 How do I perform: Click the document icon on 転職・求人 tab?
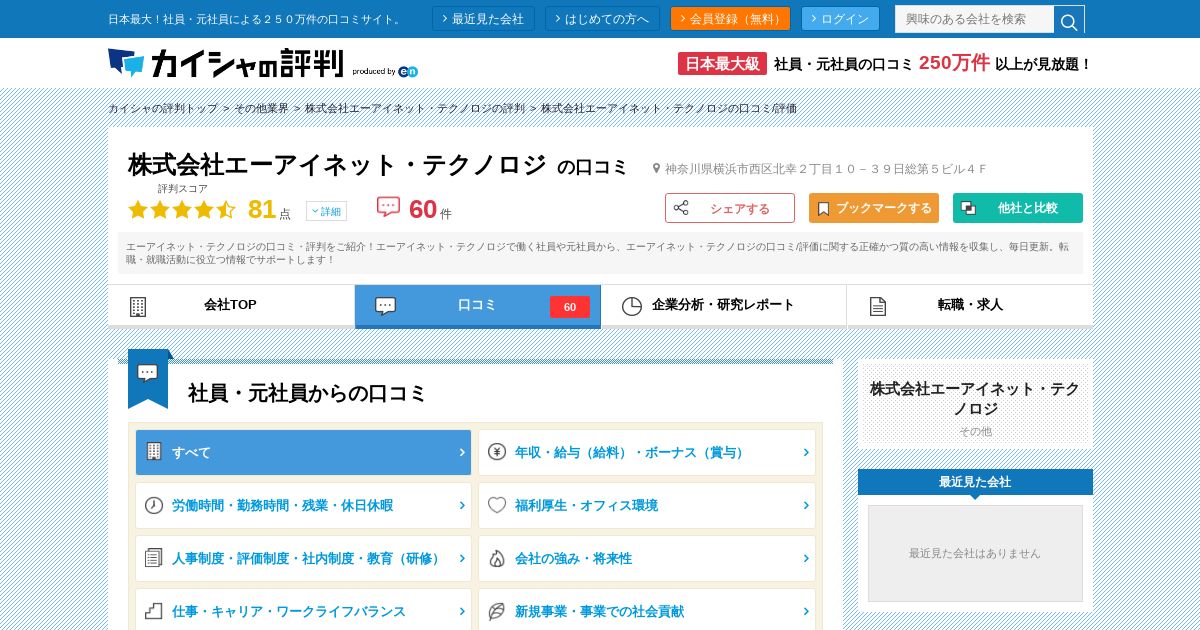click(878, 306)
